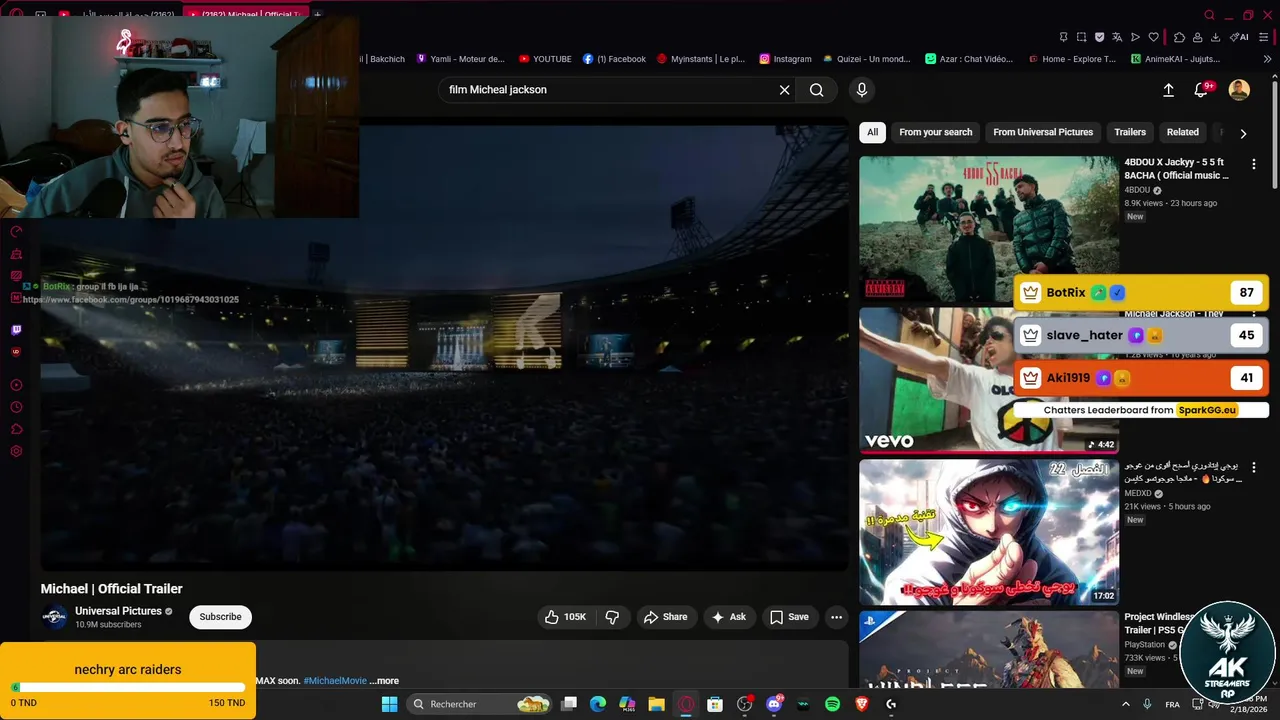Show more filter chips with right arrow
1280x720 pixels.
click(x=1243, y=133)
